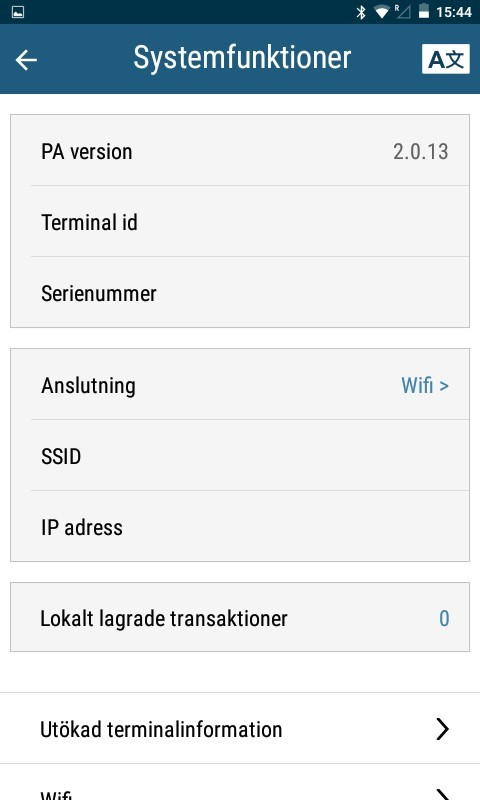
Task: Tap the SSID row
Action: 240,456
